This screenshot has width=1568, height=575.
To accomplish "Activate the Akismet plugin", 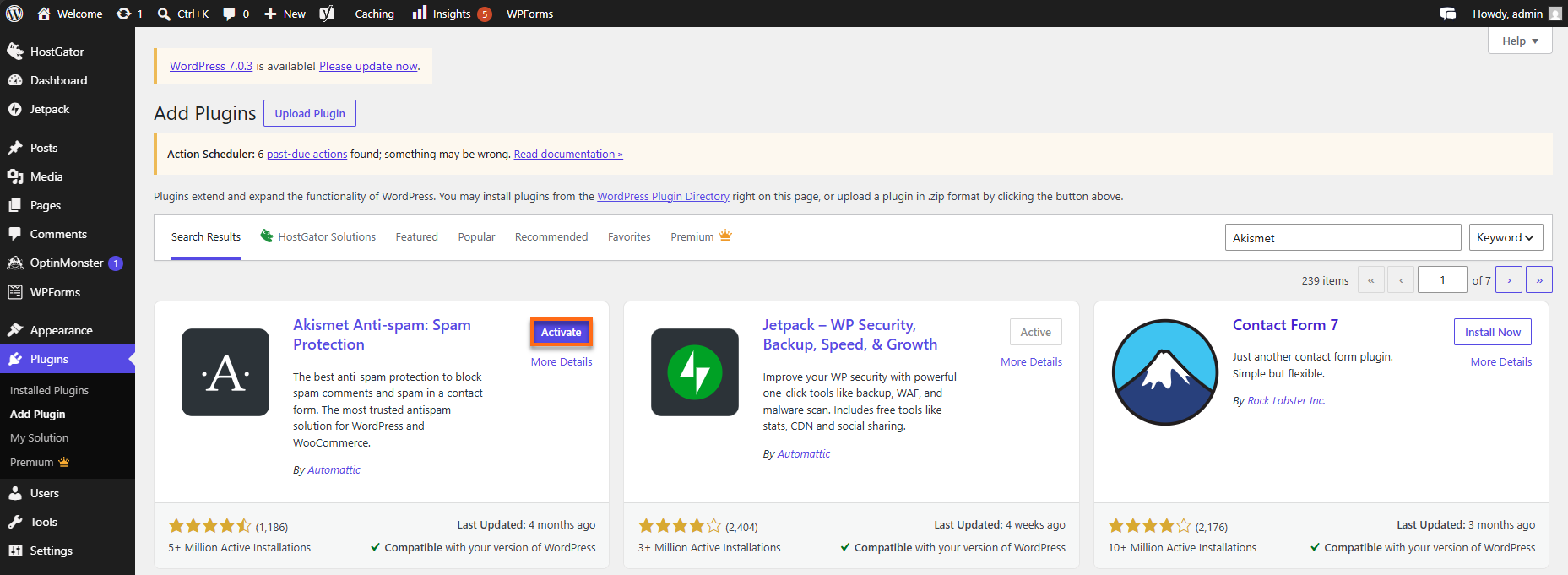I will 562,332.
